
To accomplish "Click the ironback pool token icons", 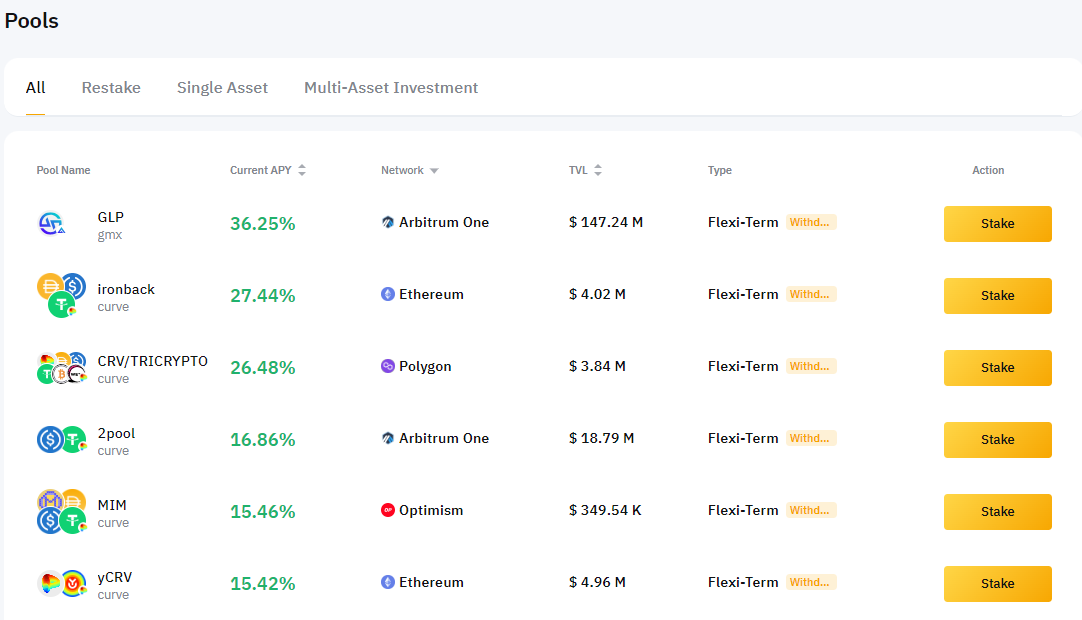I will (x=61, y=296).
